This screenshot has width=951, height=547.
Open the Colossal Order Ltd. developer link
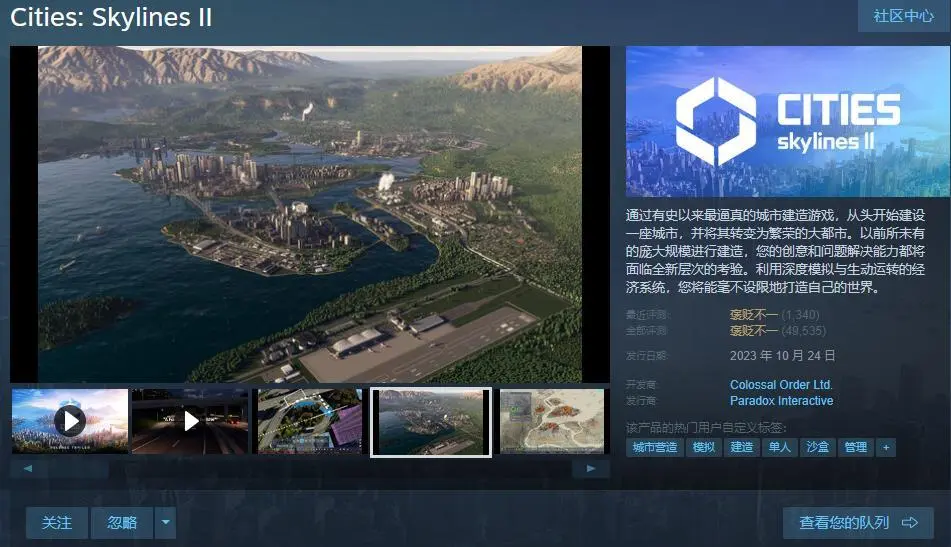pos(781,384)
